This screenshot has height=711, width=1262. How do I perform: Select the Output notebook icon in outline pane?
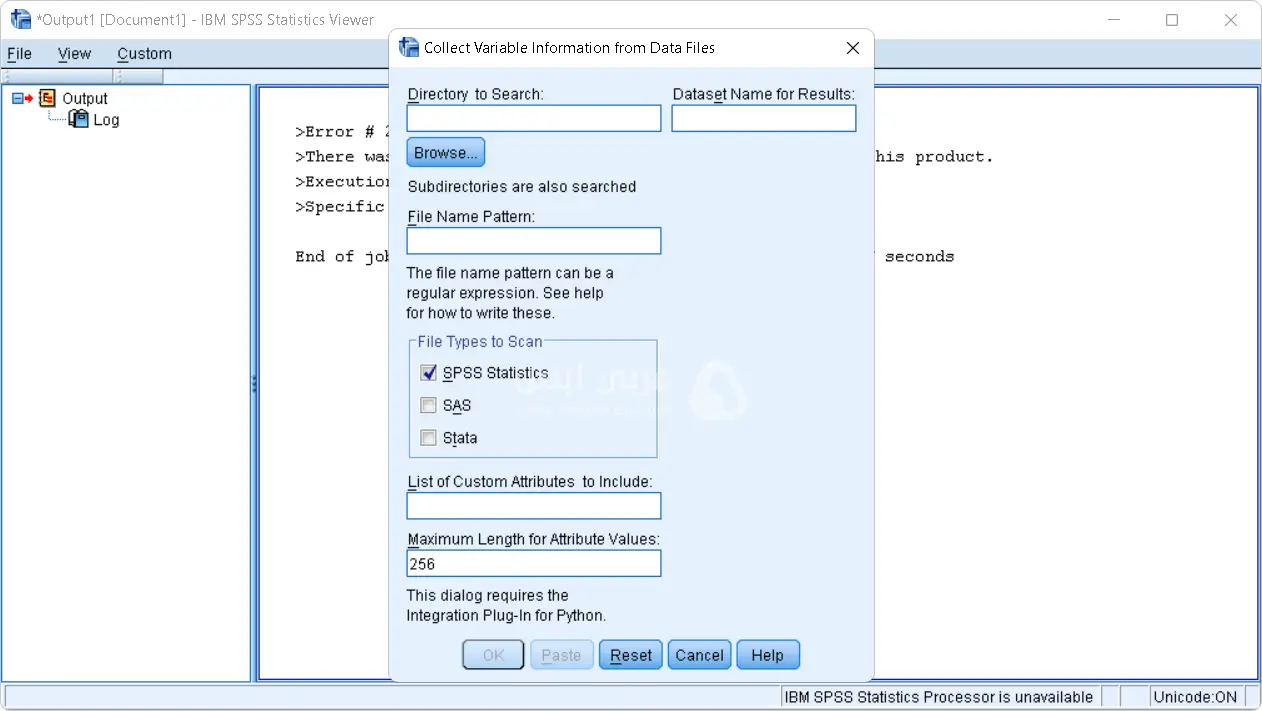coord(46,98)
